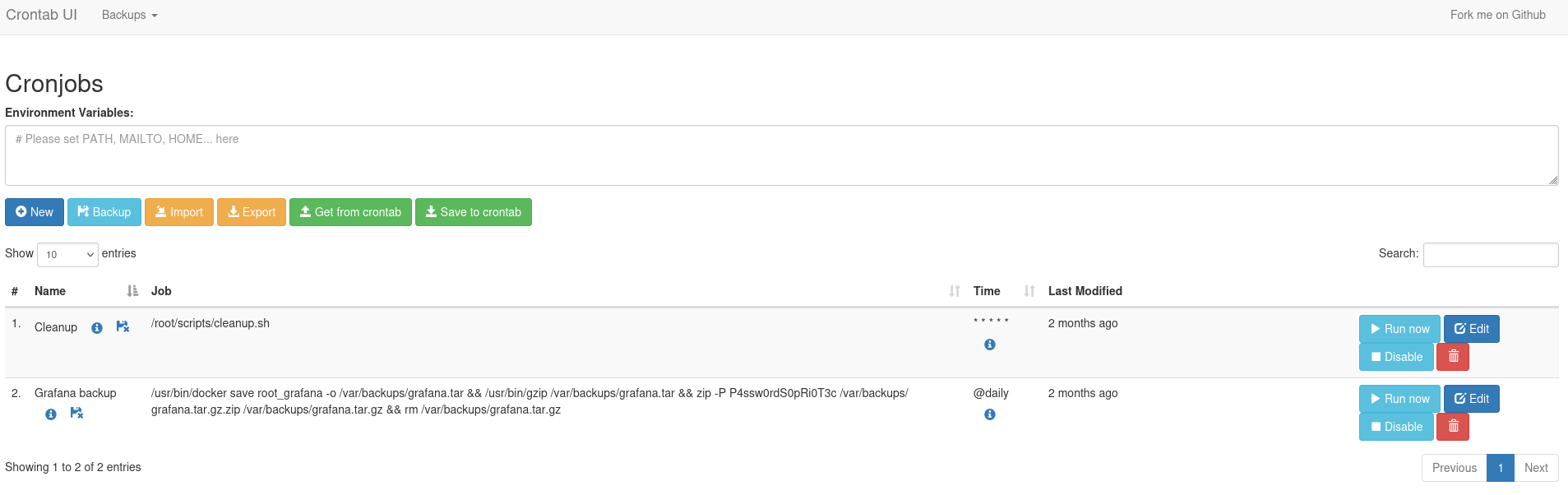Click the info icon under Grafana backup name

51,414
